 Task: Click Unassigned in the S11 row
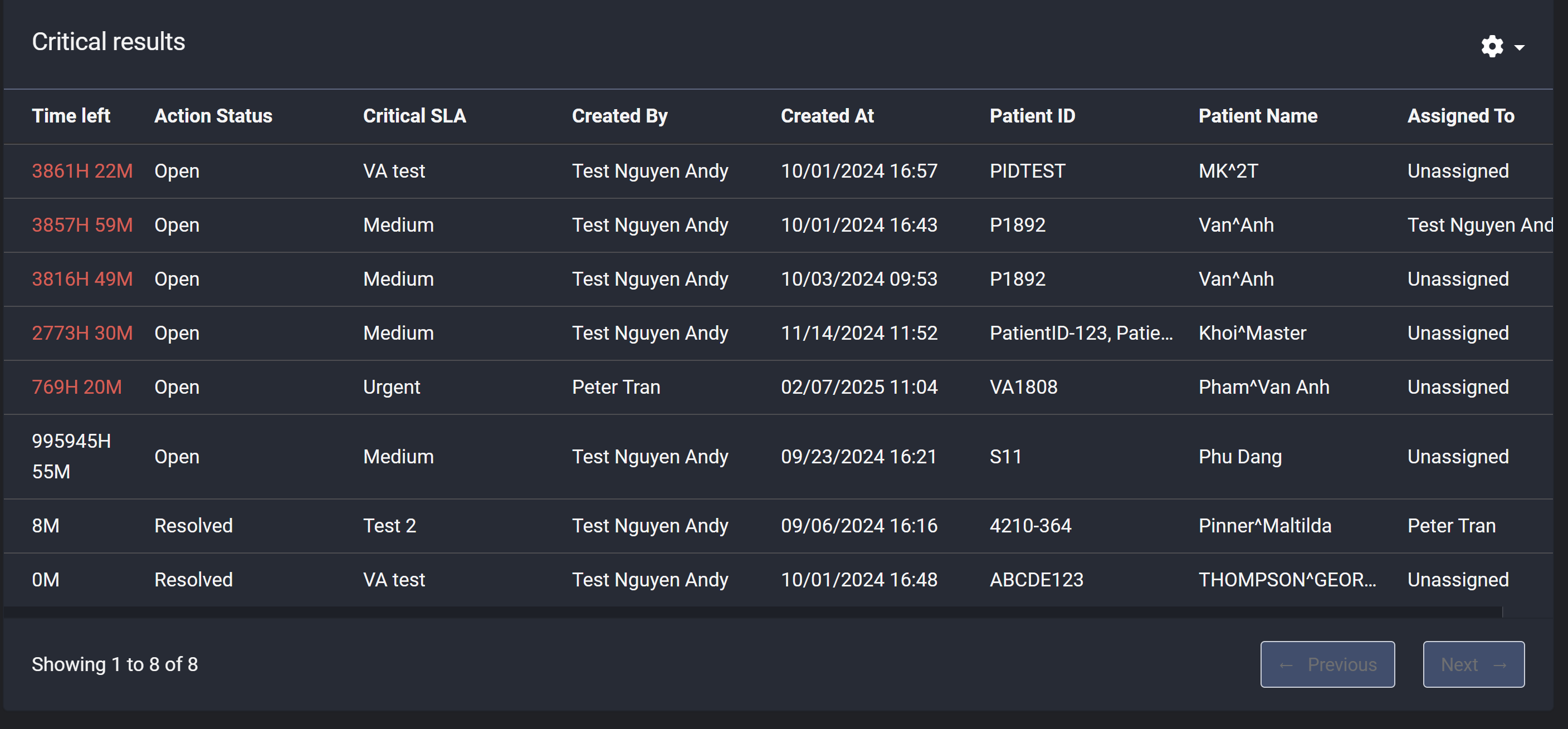(x=1458, y=457)
